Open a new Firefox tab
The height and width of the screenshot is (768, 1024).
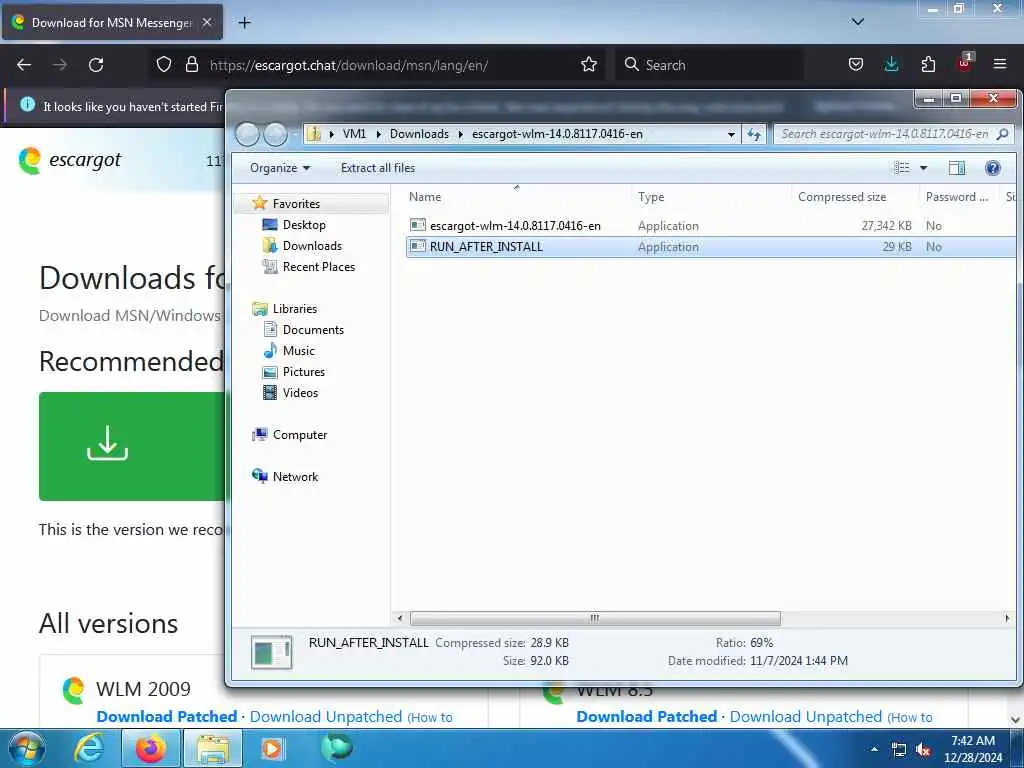coord(244,23)
